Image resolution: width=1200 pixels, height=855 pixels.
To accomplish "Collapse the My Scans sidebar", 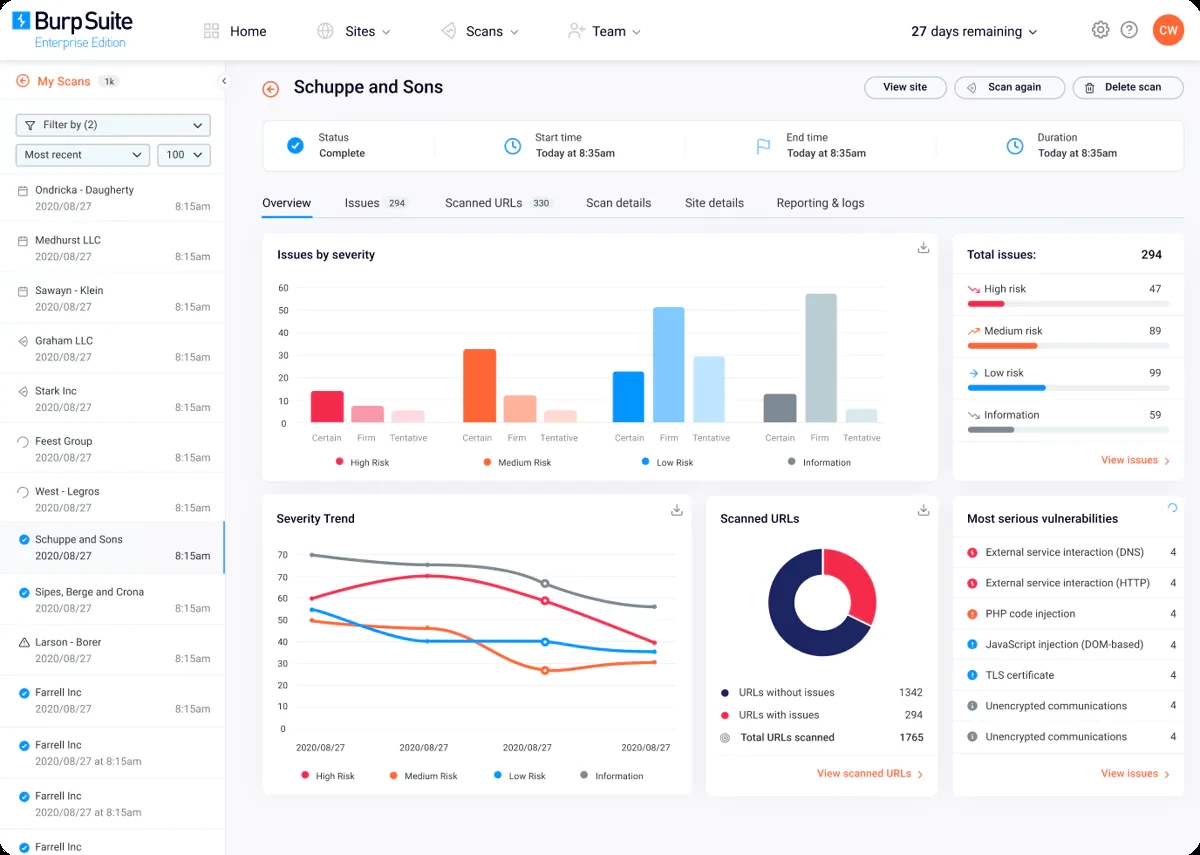I will pyautogui.click(x=222, y=81).
